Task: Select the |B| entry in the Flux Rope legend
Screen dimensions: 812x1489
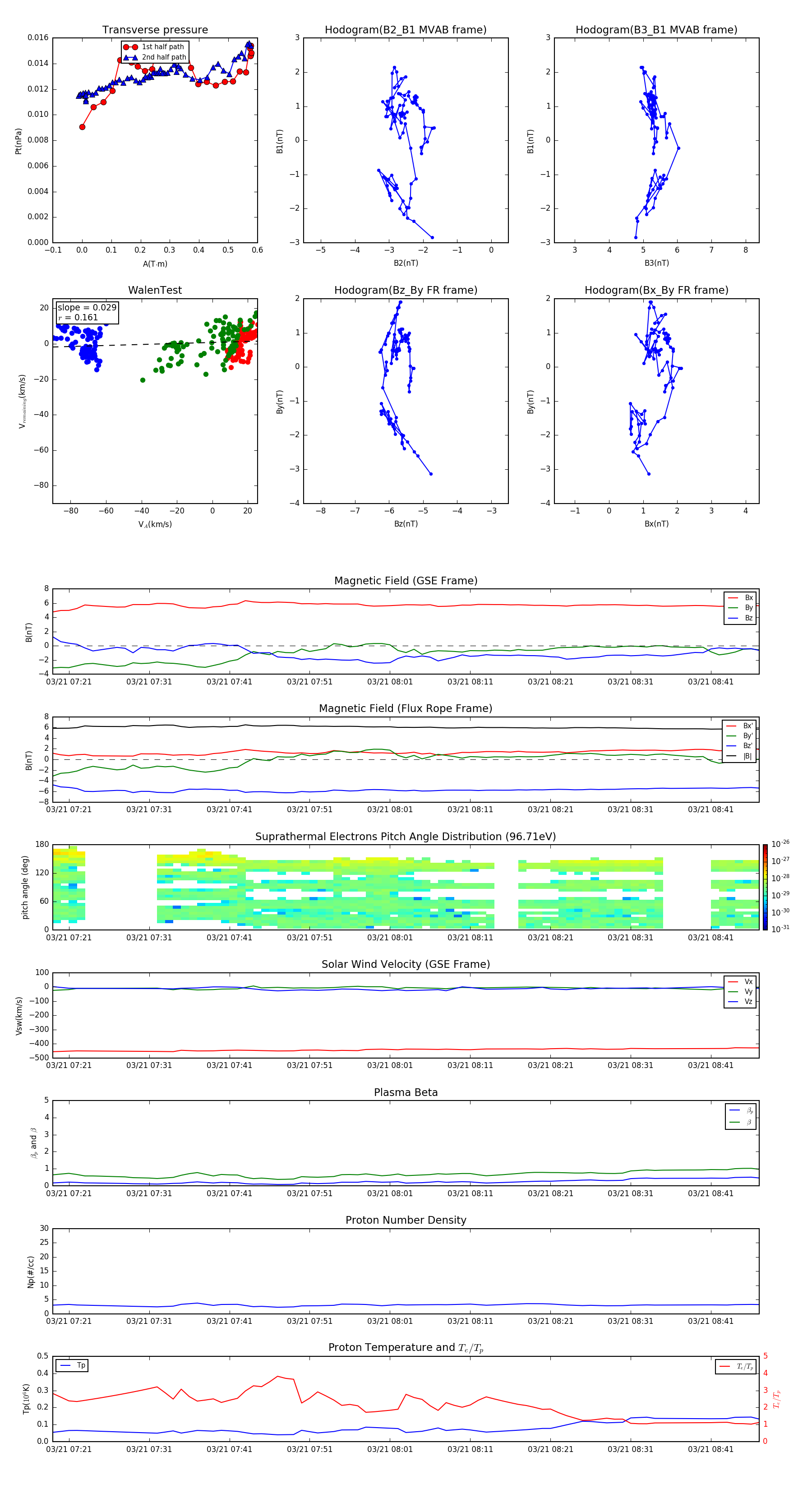Action: tap(739, 757)
